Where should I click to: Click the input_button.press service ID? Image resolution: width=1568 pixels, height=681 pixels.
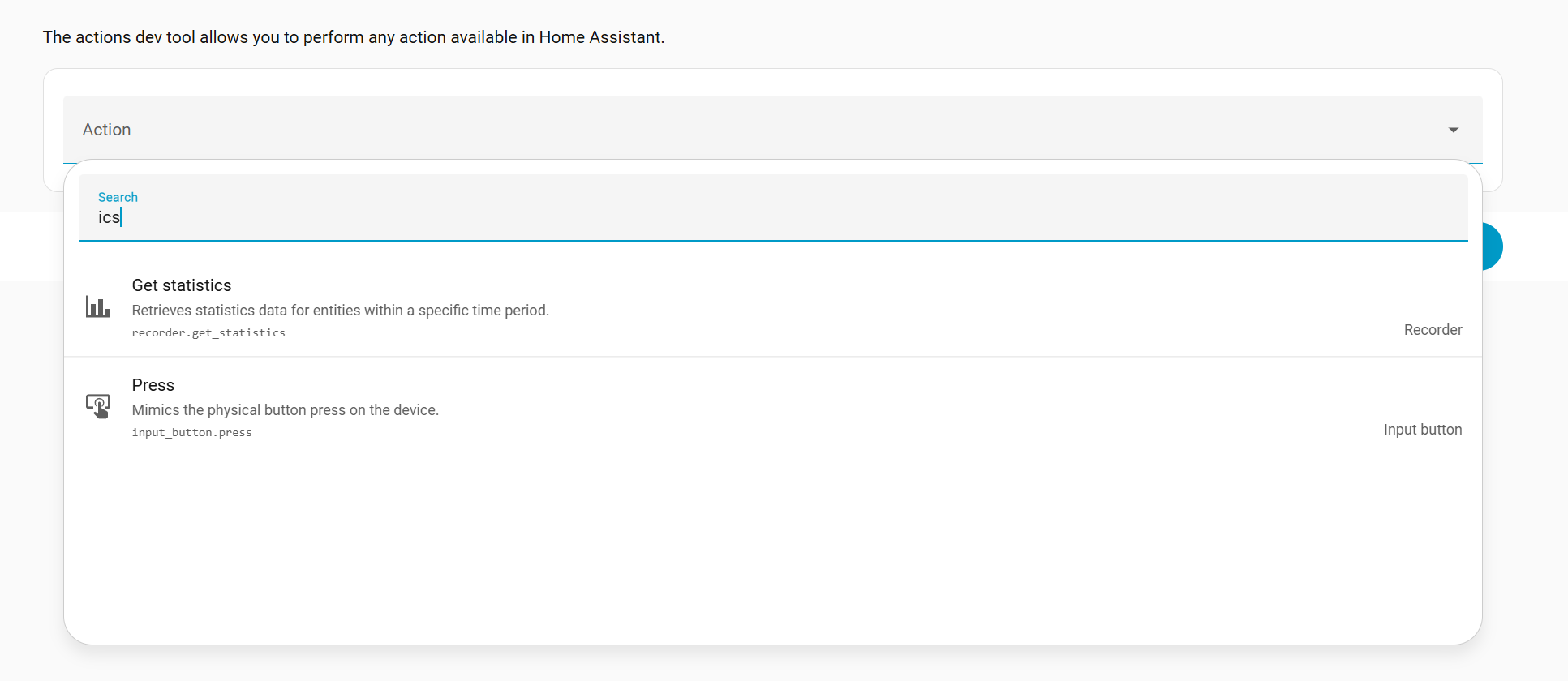pyautogui.click(x=192, y=433)
